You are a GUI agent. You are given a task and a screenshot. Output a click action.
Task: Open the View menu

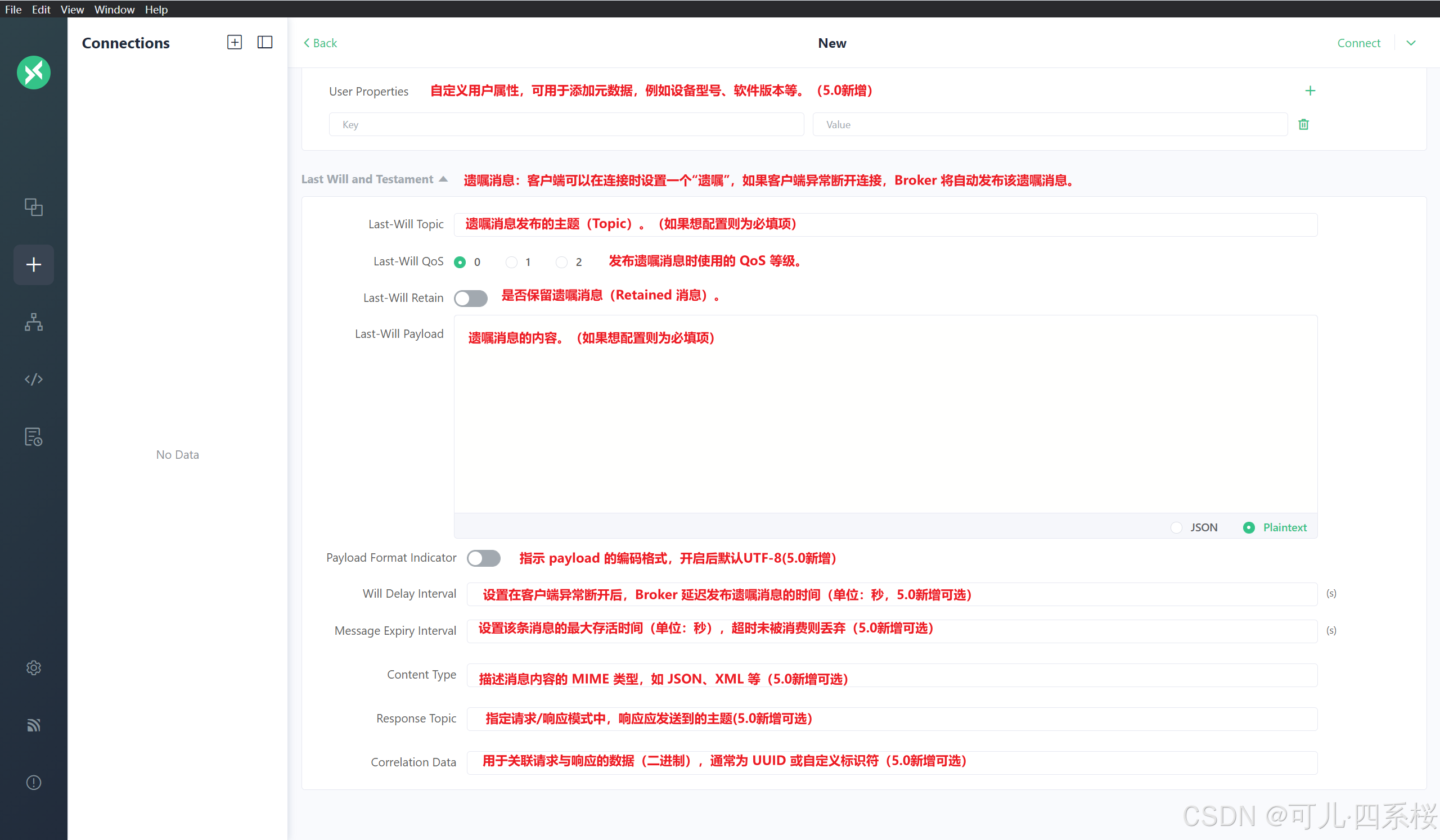pos(72,9)
